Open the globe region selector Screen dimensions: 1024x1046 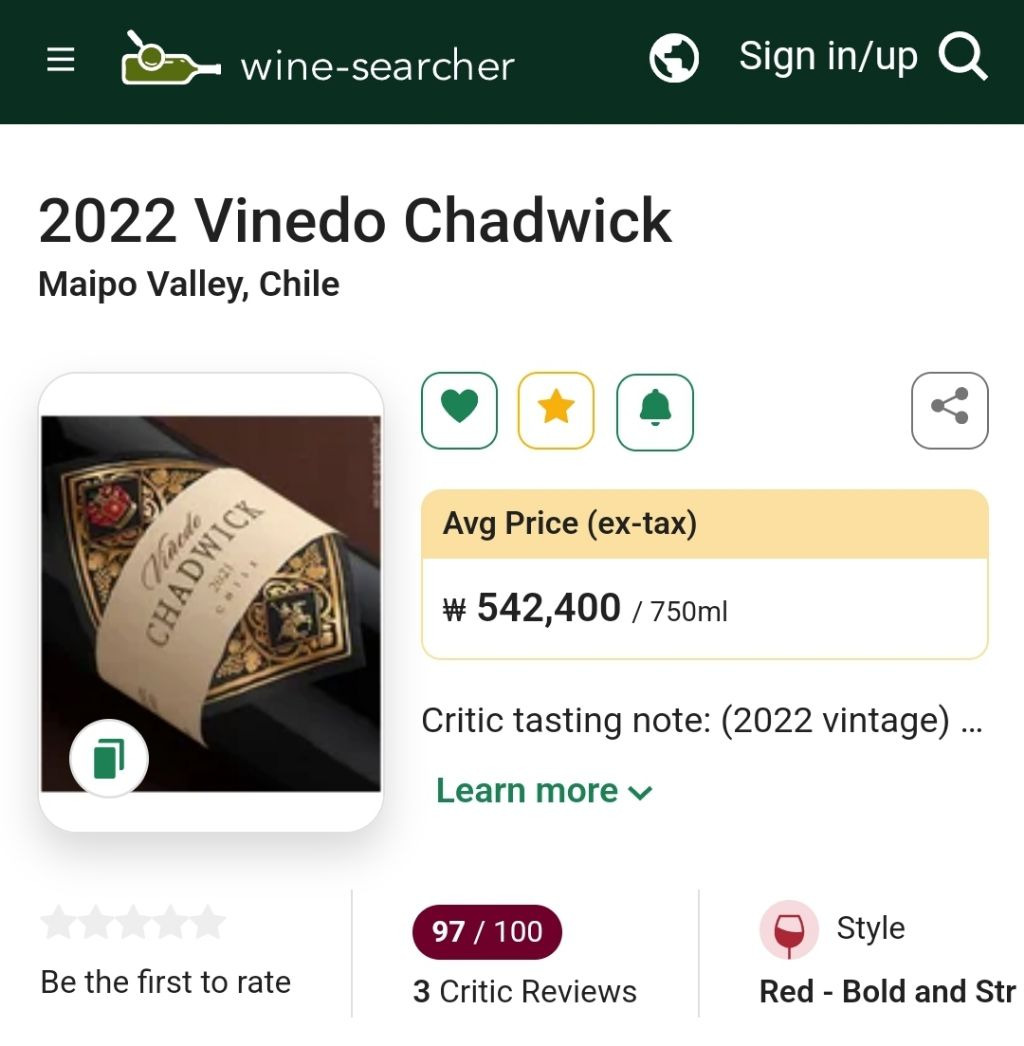[x=674, y=59]
